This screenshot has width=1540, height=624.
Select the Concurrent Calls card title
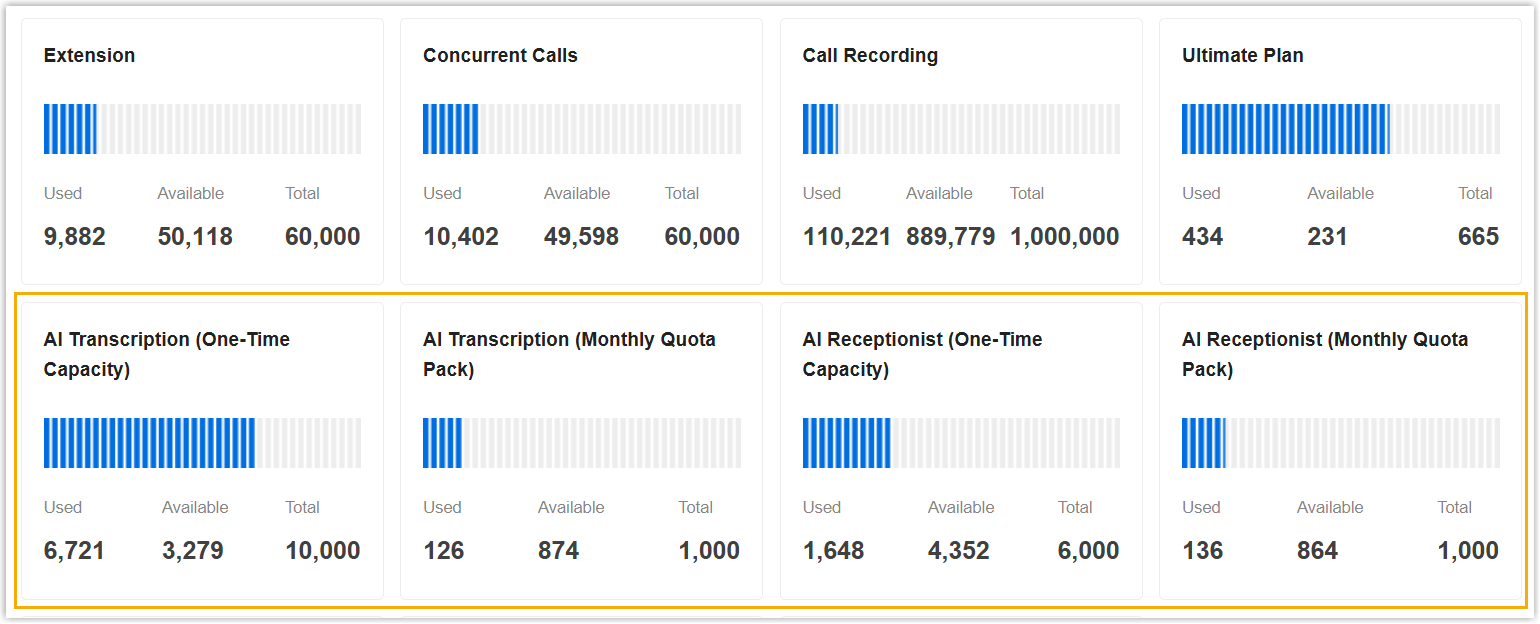tap(500, 56)
